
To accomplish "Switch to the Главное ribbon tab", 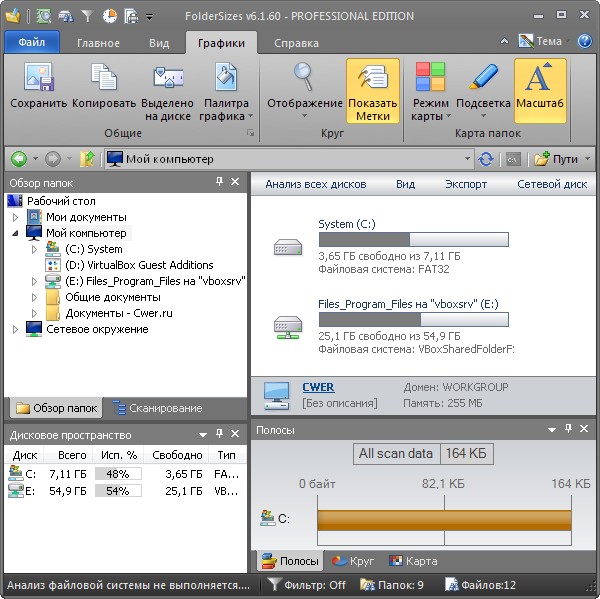I will tap(98, 43).
